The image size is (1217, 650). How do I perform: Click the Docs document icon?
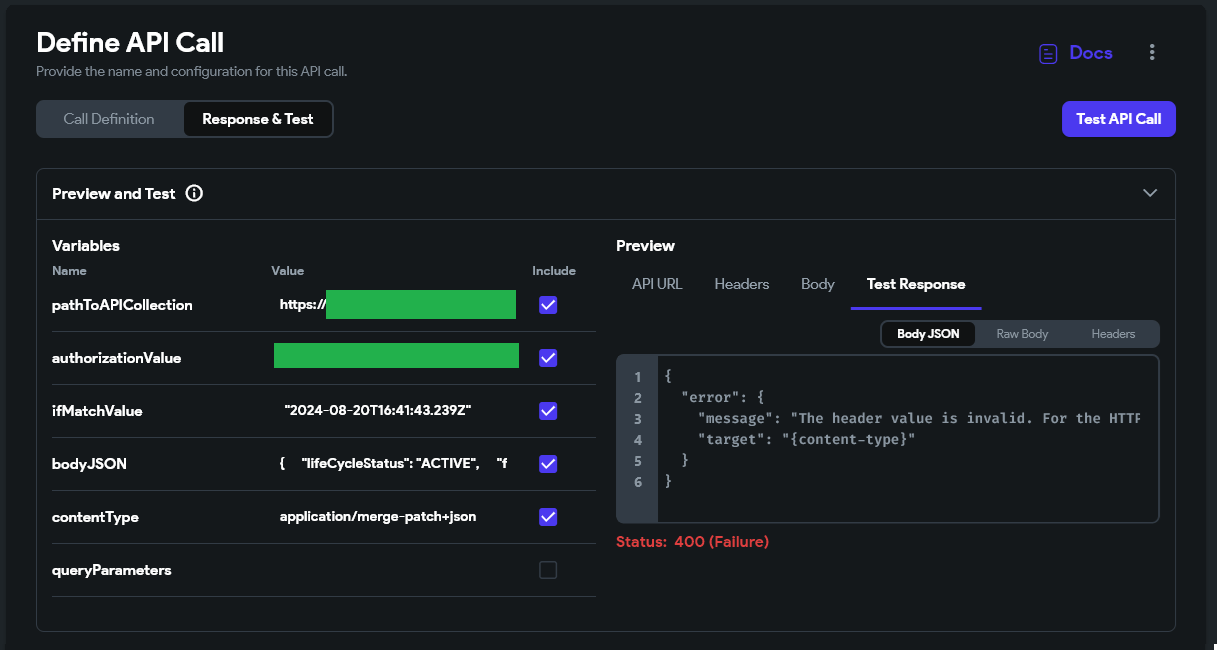pyautogui.click(x=1048, y=54)
